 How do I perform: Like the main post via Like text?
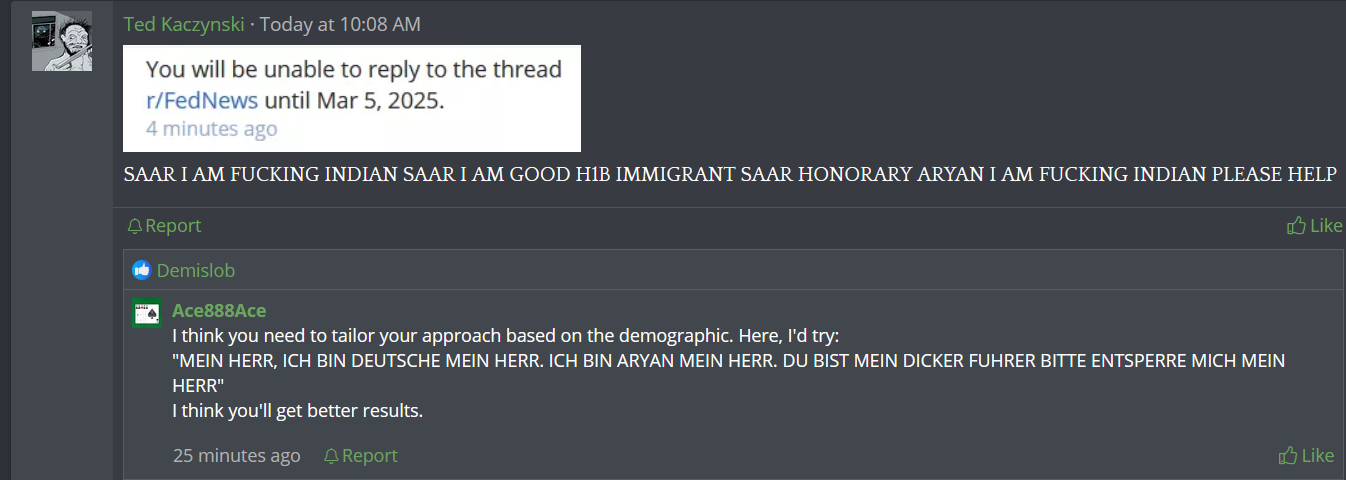coord(1326,226)
